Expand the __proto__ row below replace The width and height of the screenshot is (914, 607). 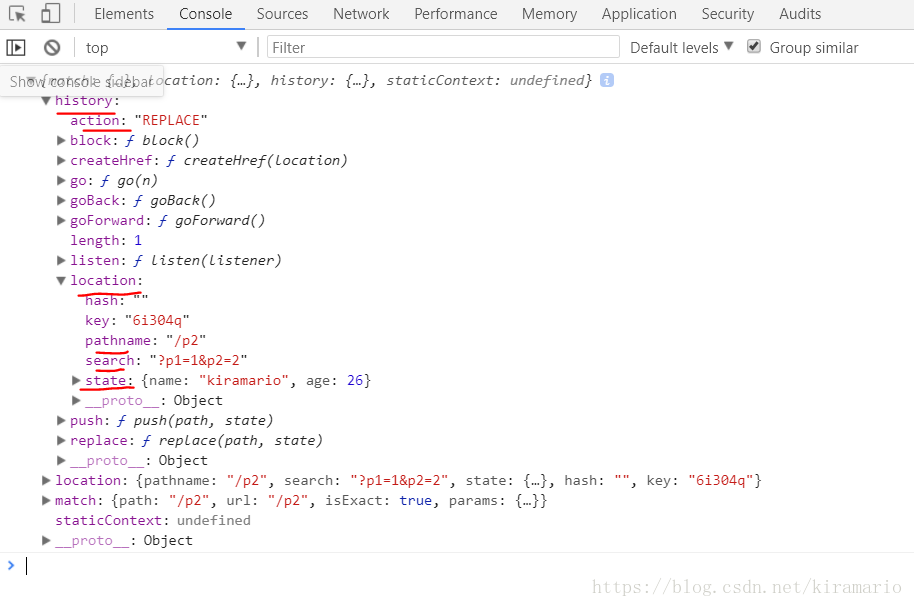click(x=61, y=461)
